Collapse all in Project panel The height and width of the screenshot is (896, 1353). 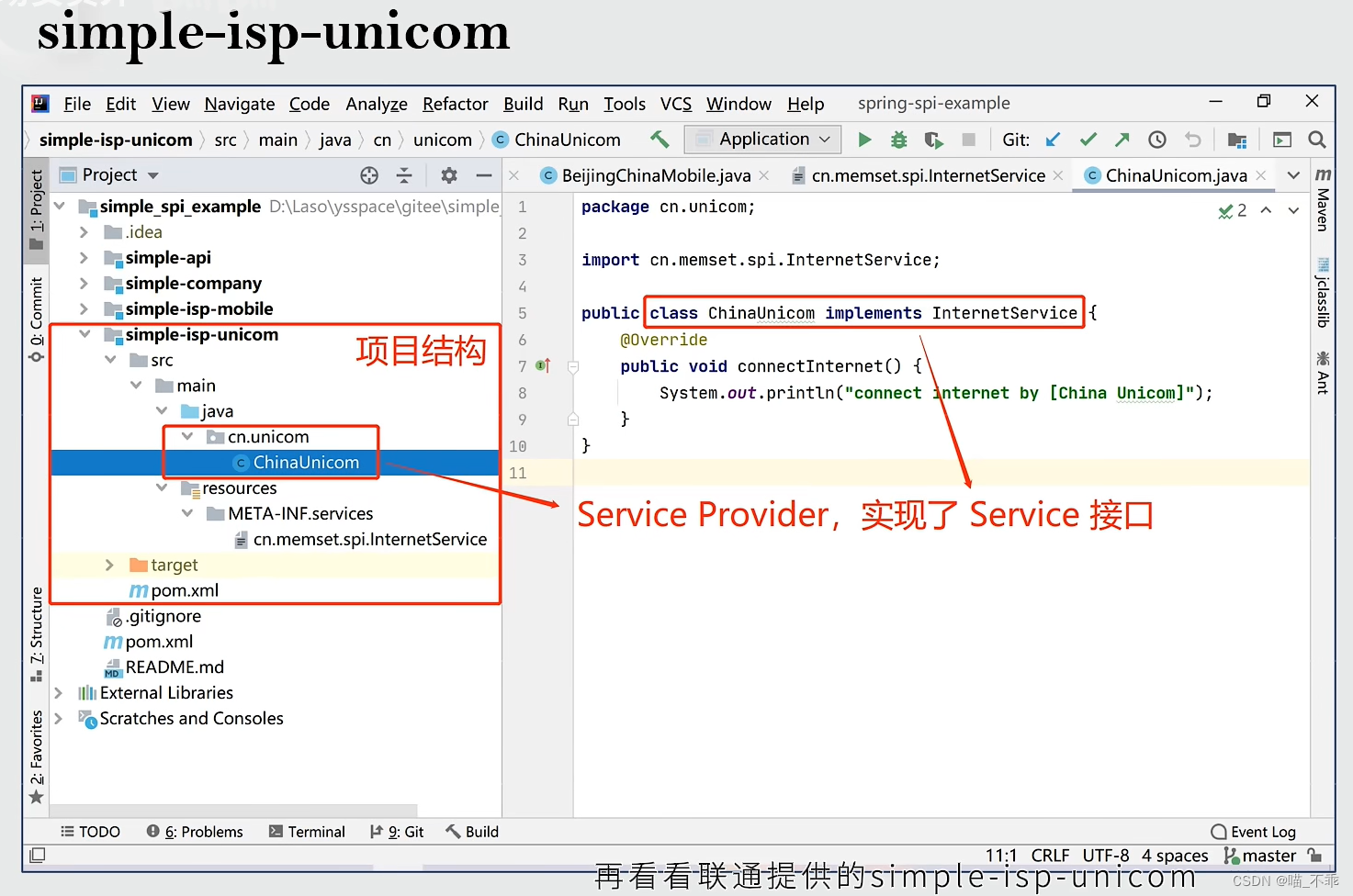pyautogui.click(x=404, y=175)
